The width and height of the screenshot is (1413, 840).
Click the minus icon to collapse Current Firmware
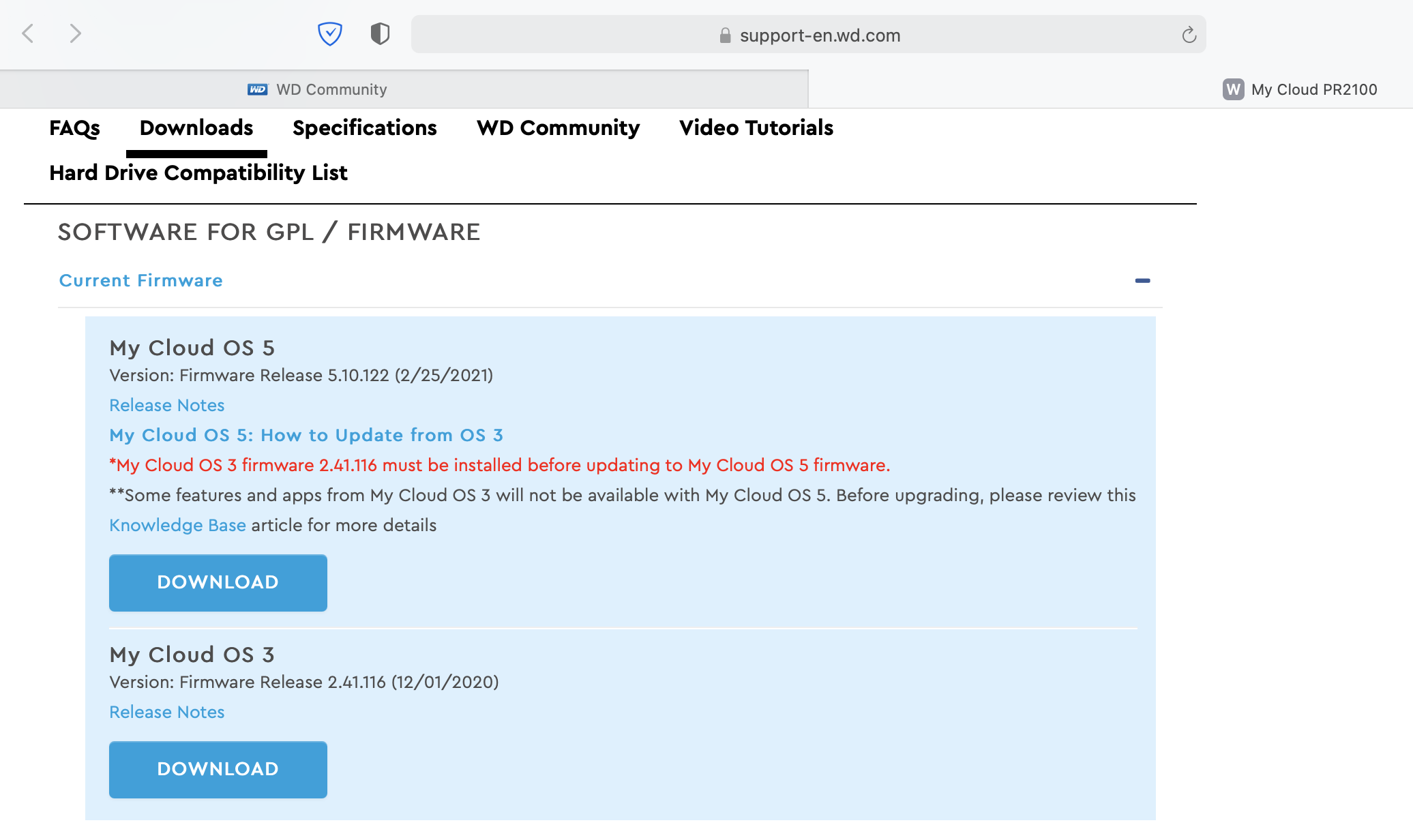[1142, 280]
